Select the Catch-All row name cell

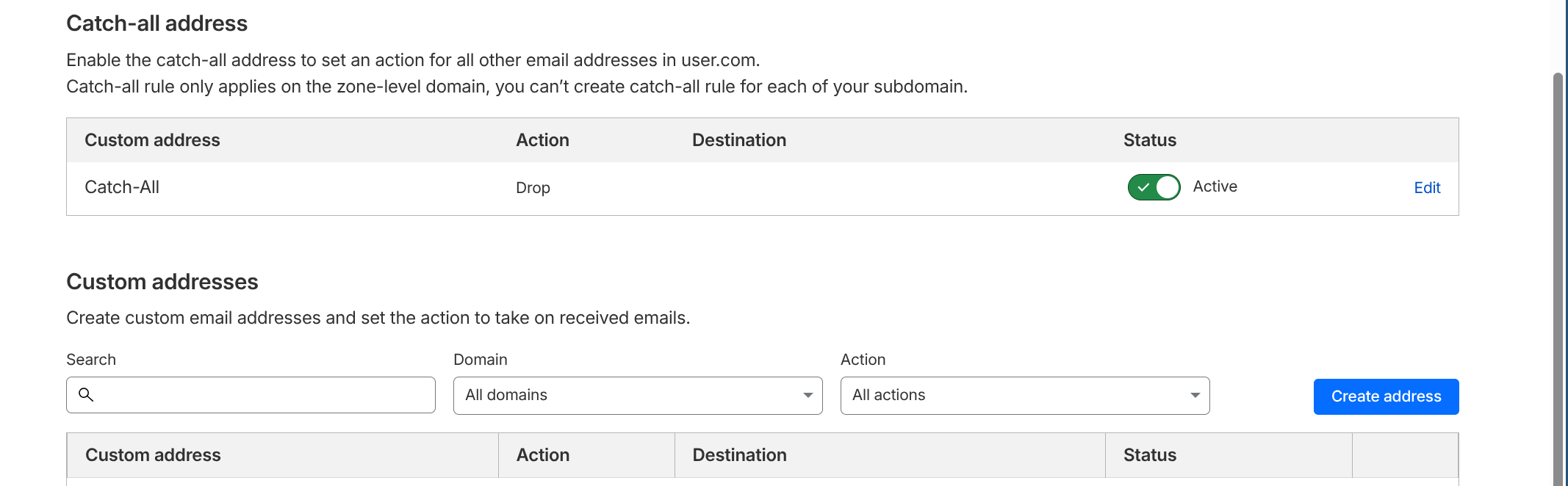tap(122, 187)
